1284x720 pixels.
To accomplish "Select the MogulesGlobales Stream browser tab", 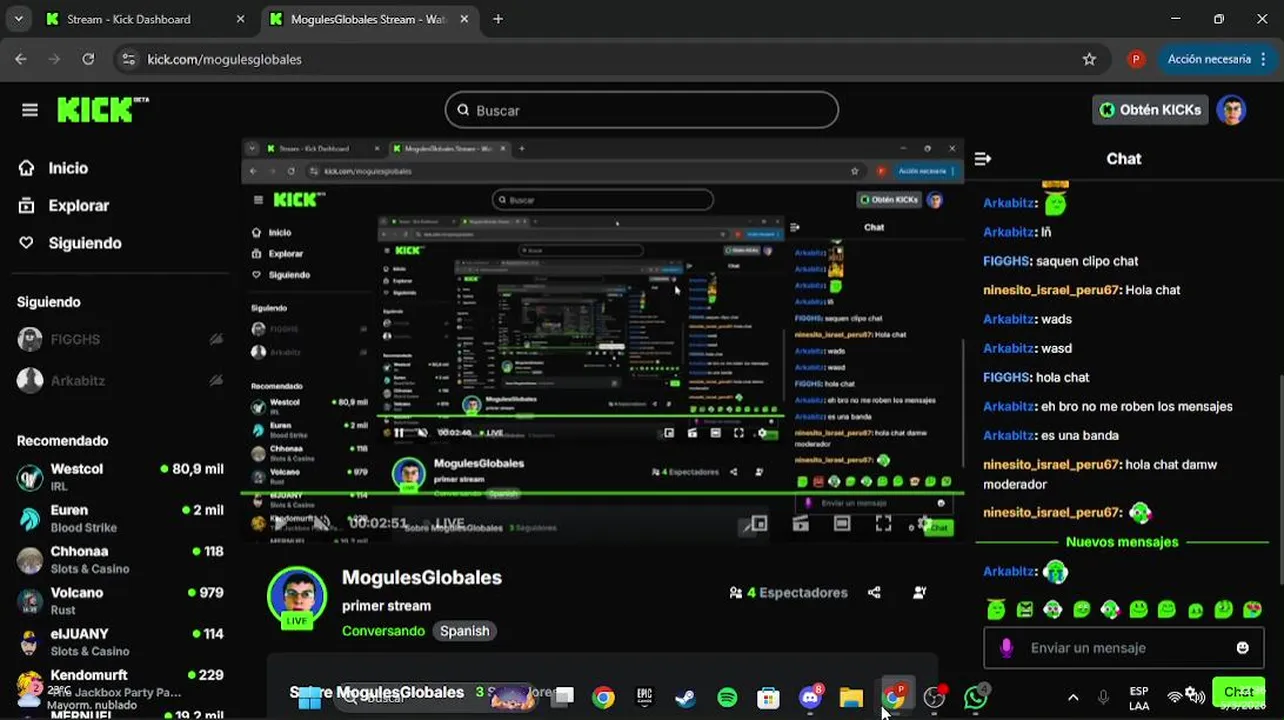I will (368, 19).
